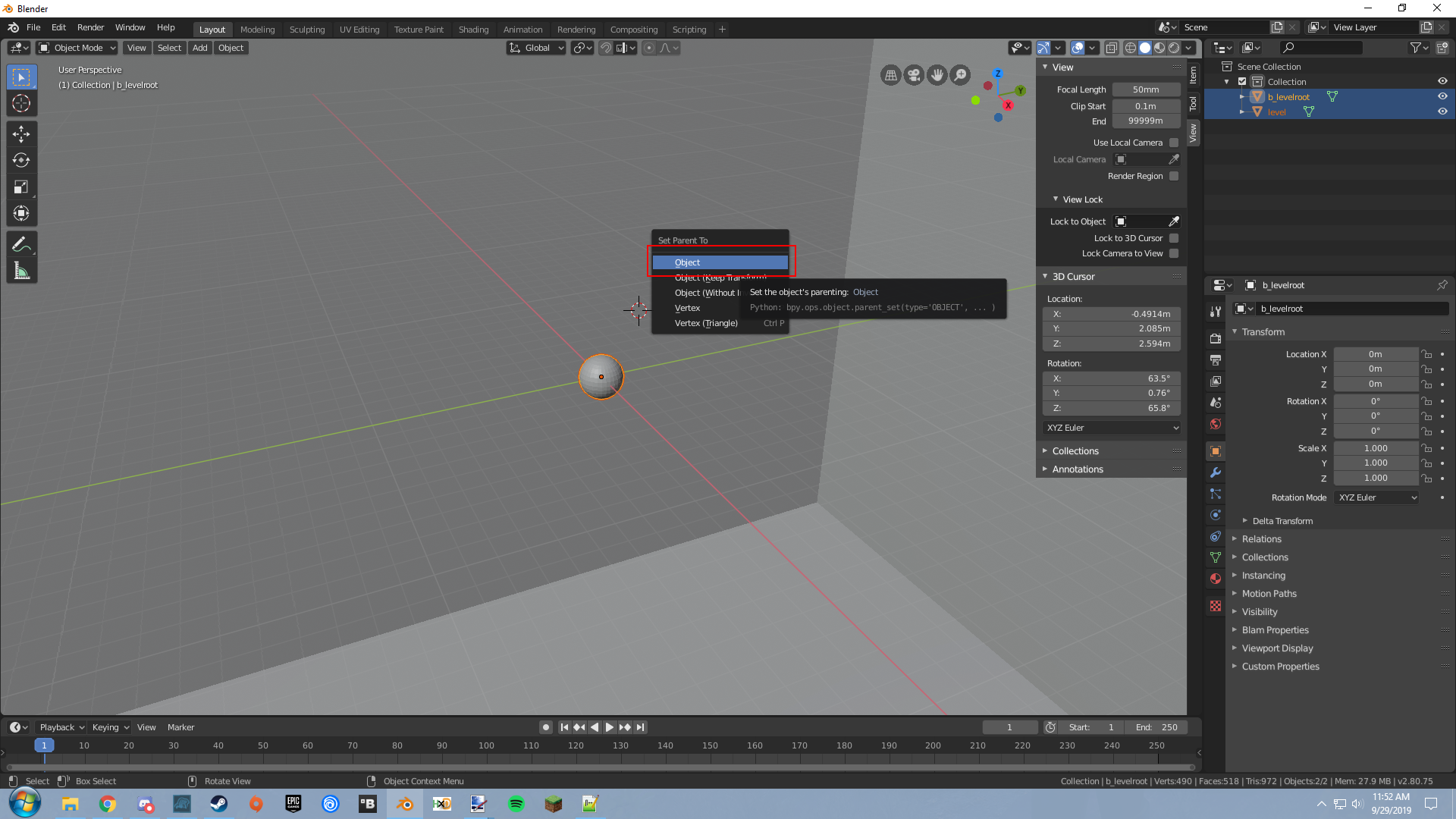The image size is (1456, 819).
Task: Enable Lock Camera to View
Action: [x=1174, y=253]
